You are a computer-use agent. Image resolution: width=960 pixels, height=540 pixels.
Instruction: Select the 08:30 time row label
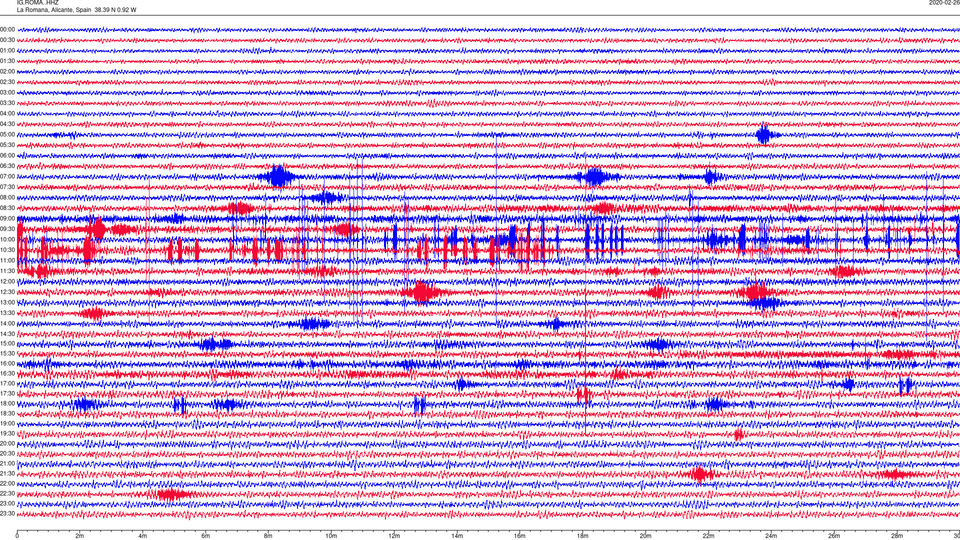pyautogui.click(x=7, y=208)
